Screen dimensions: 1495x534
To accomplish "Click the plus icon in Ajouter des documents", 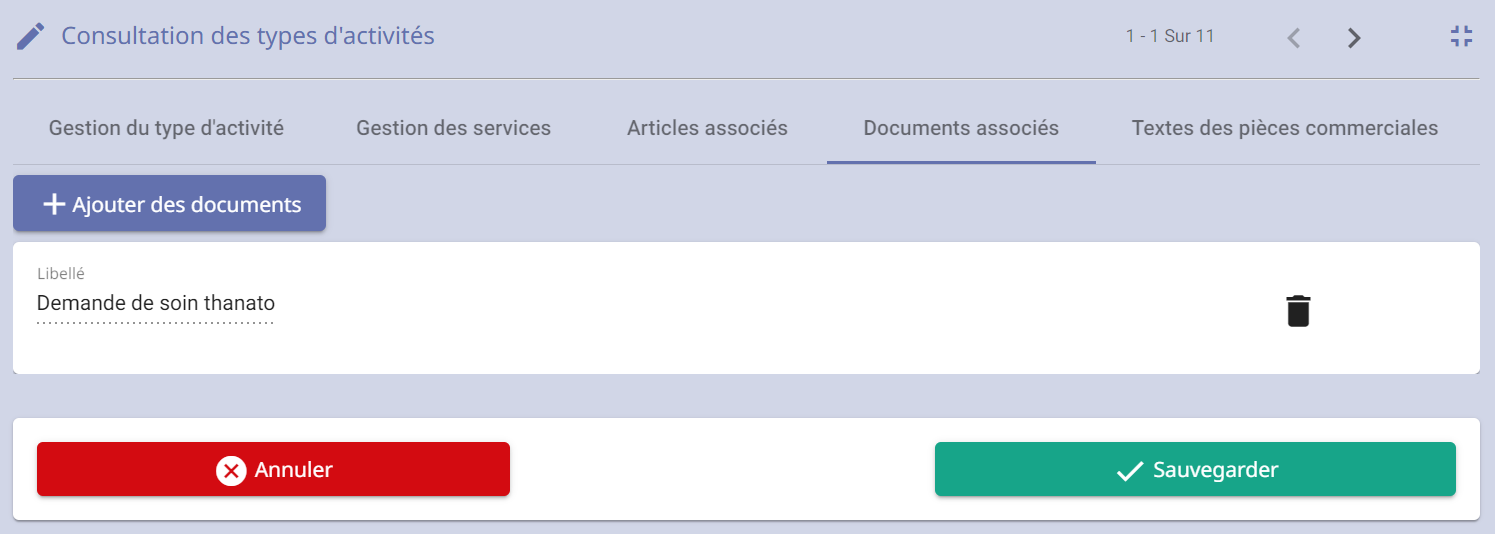I will [54, 204].
